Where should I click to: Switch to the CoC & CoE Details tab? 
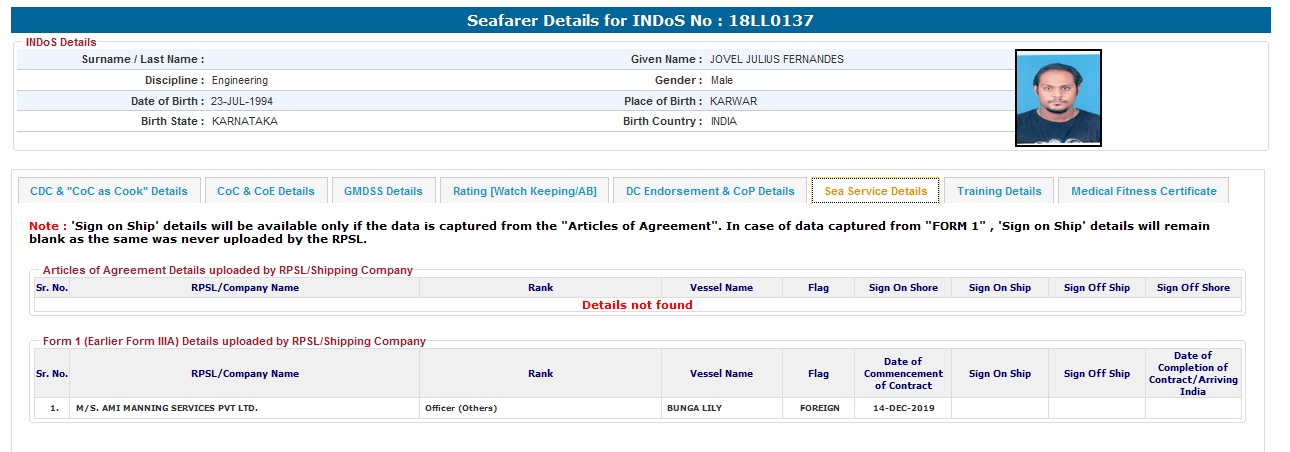[266, 191]
